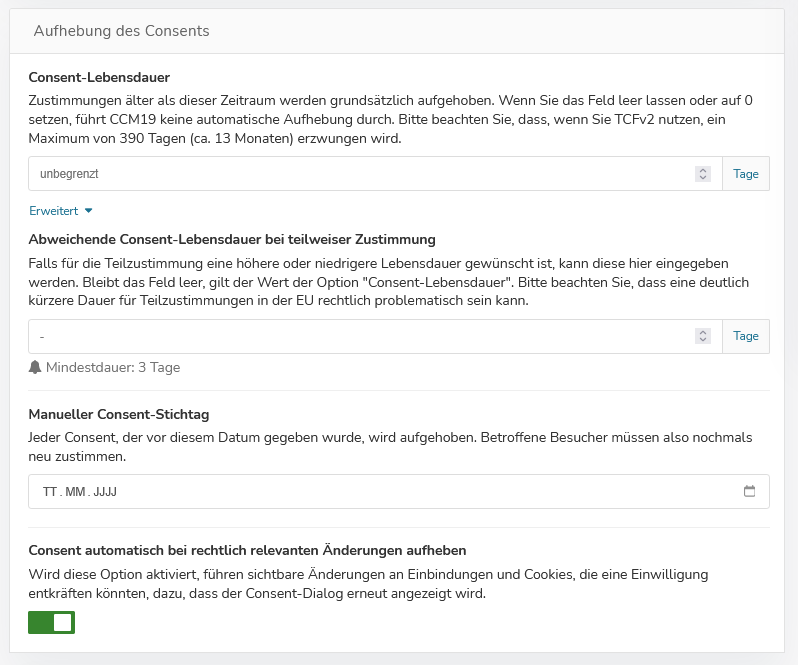Screen dimensions: 798x665
Task: Focus the partial consent duration input field
Action: tap(360, 336)
